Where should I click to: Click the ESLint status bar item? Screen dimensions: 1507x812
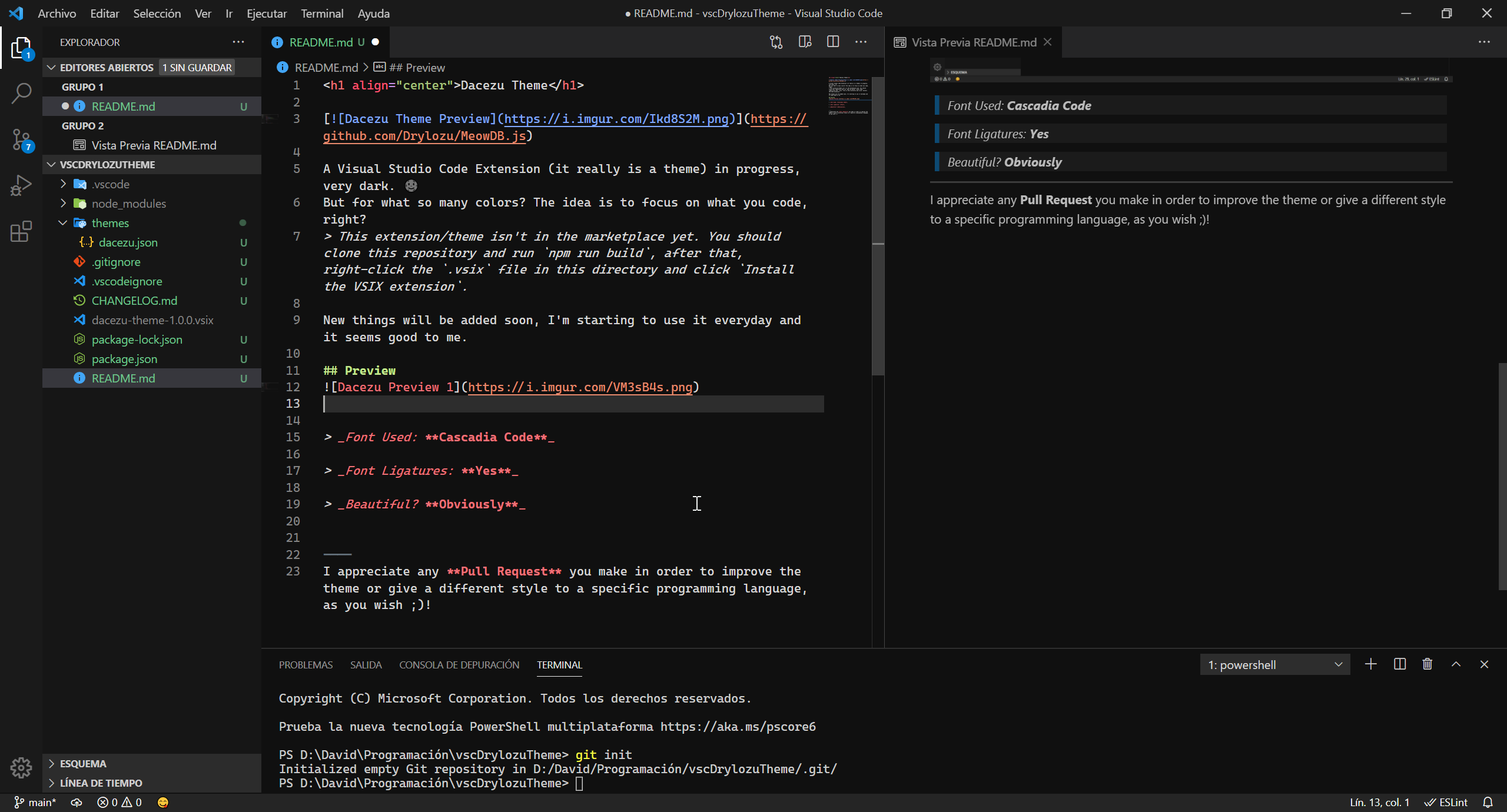tap(1446, 803)
